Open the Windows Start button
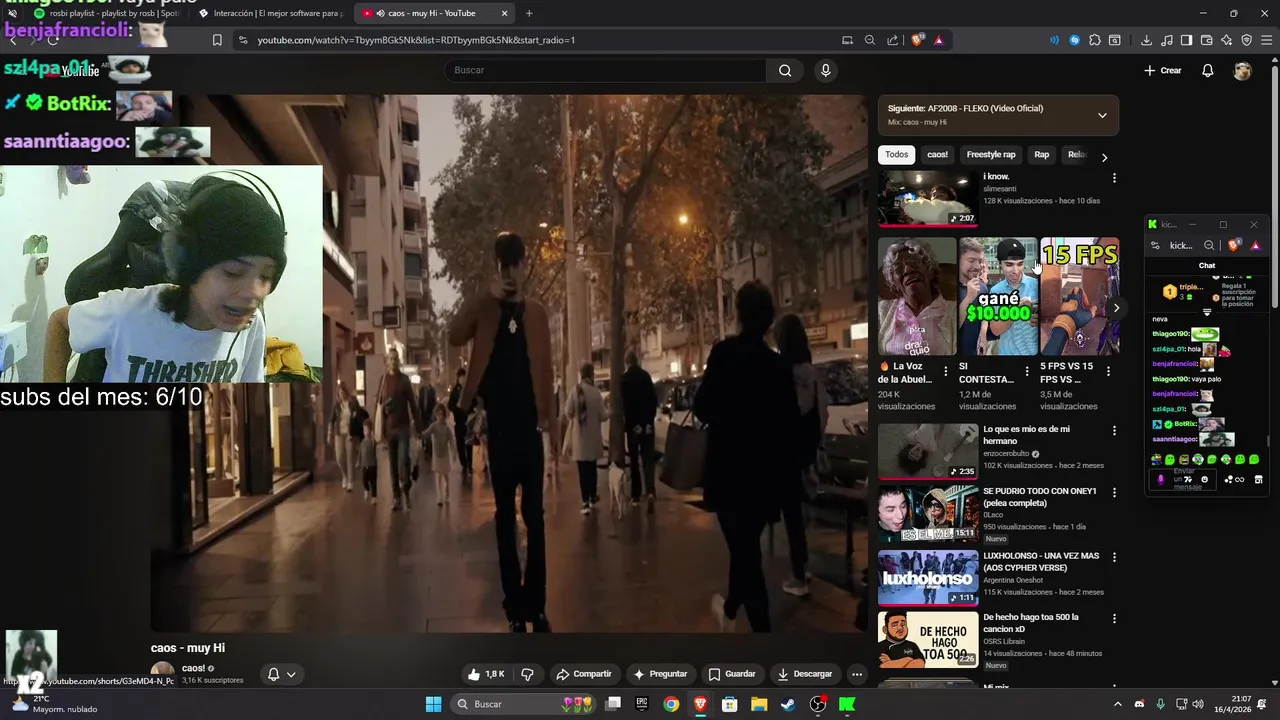The height and width of the screenshot is (720, 1280). pos(433,704)
